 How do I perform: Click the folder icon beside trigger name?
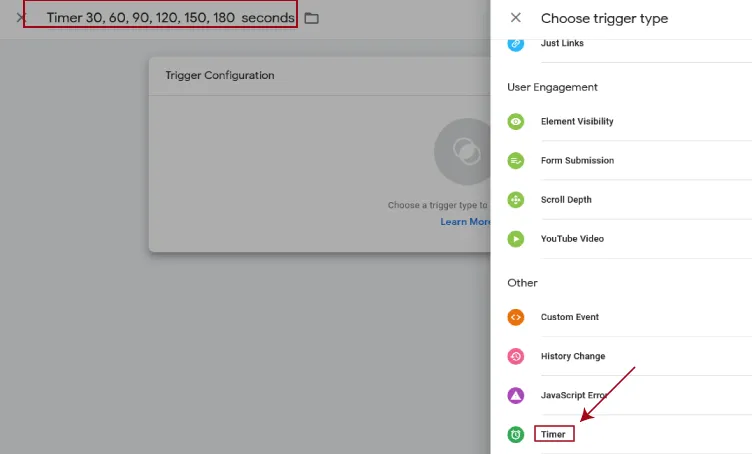coord(312,18)
